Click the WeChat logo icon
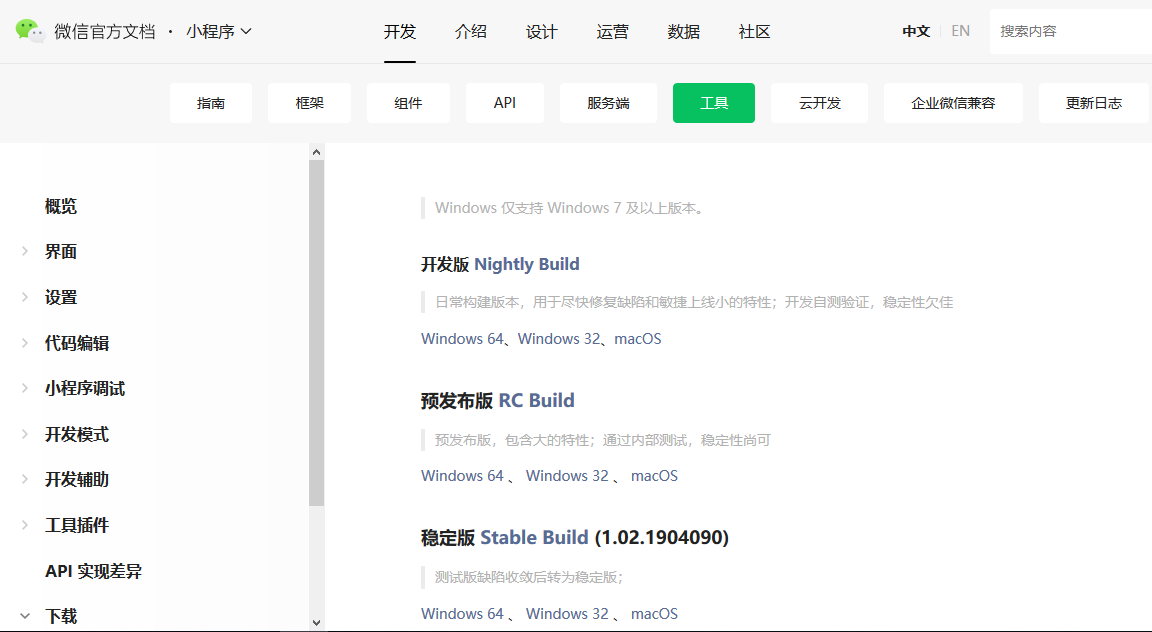 point(30,31)
